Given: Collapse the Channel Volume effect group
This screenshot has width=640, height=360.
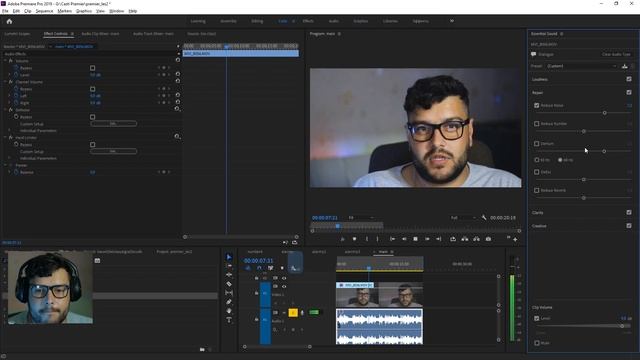Looking at the screenshot, I should pyautogui.click(x=5, y=82).
